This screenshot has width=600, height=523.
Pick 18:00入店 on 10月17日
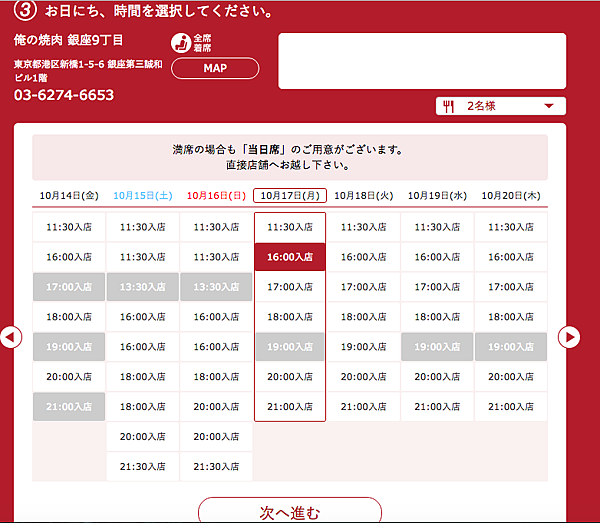click(290, 317)
